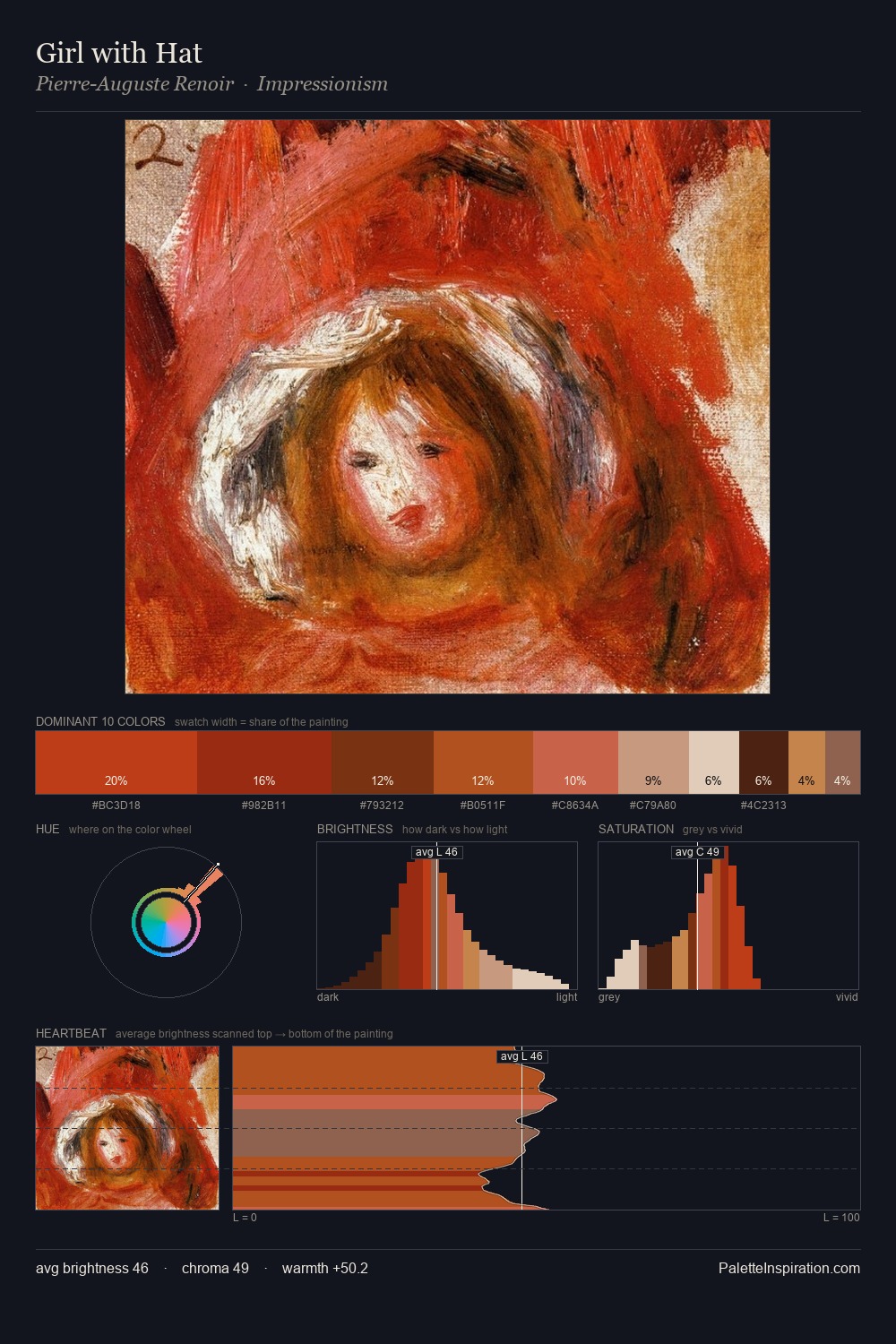Click the 'SATURATION' section heading
This screenshot has height=1344, width=896.
pyautogui.click(x=636, y=829)
